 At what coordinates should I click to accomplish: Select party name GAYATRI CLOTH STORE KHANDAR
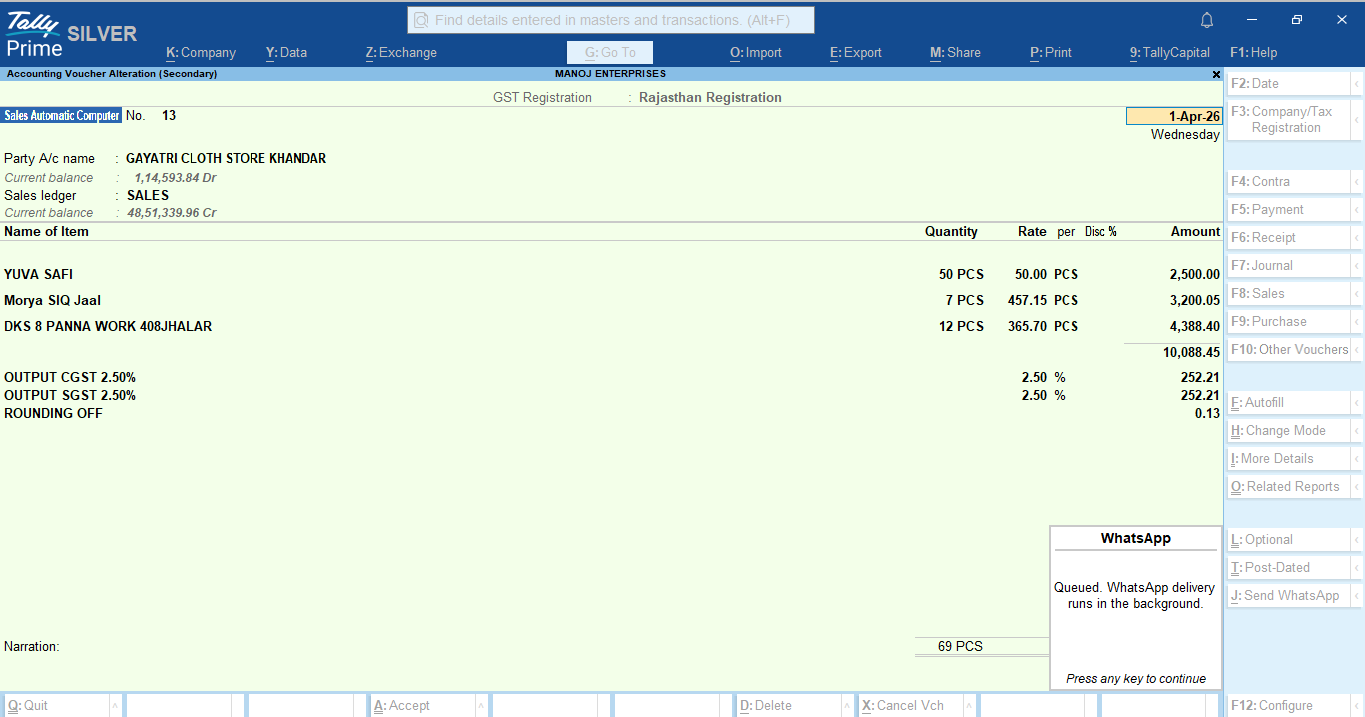[x=226, y=158]
